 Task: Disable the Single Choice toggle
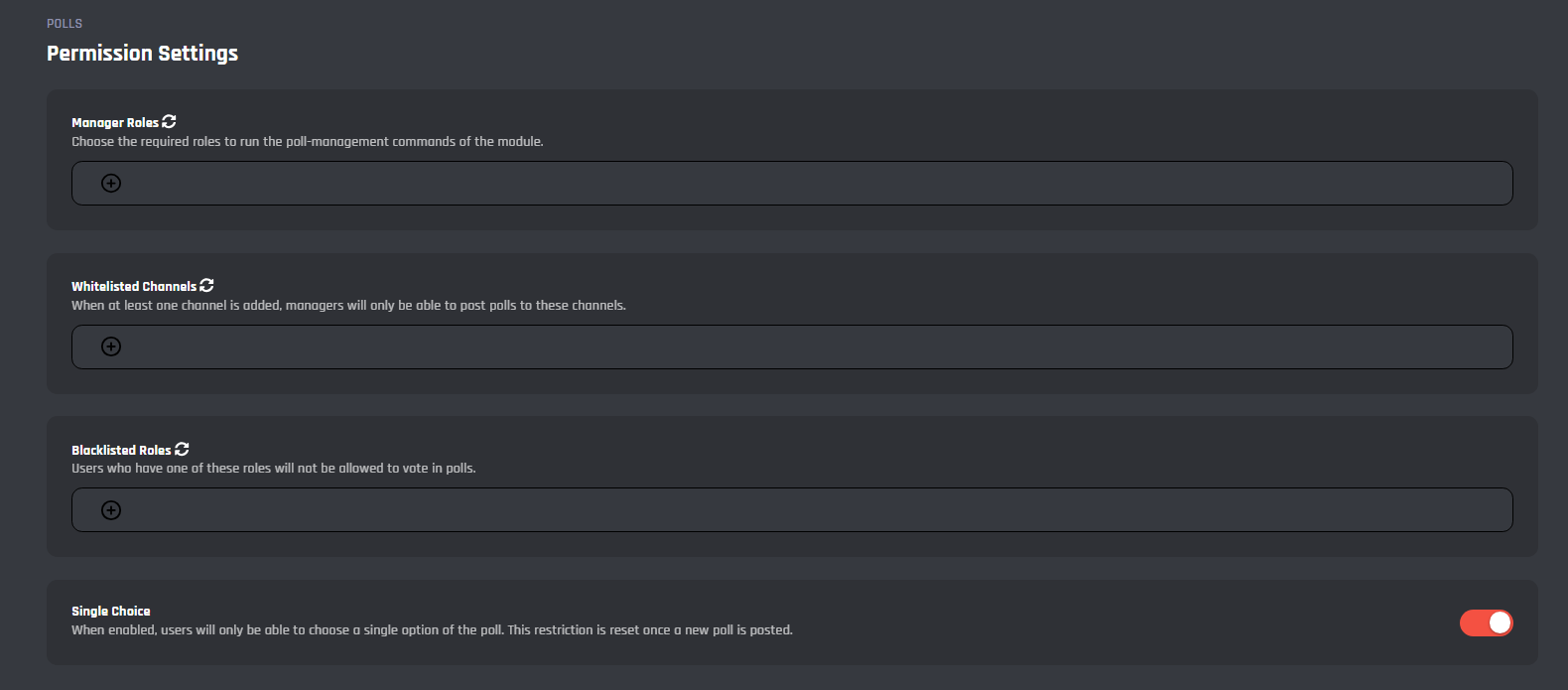1486,622
